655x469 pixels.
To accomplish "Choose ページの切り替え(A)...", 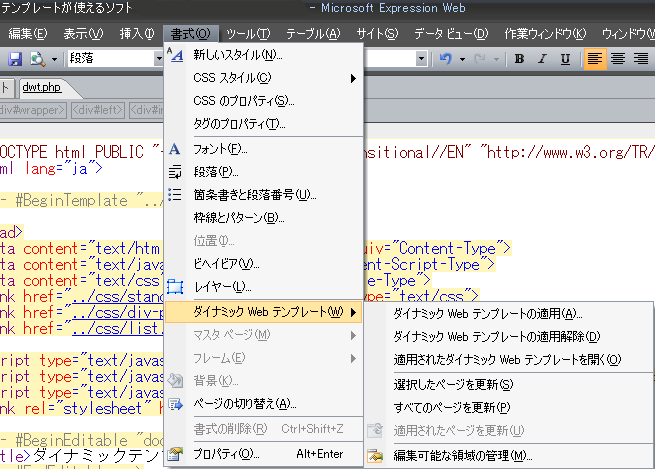I will [264, 404].
